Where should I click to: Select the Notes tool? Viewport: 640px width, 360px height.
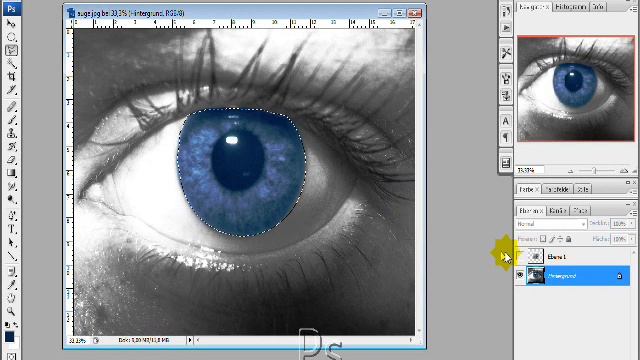coord(11,271)
